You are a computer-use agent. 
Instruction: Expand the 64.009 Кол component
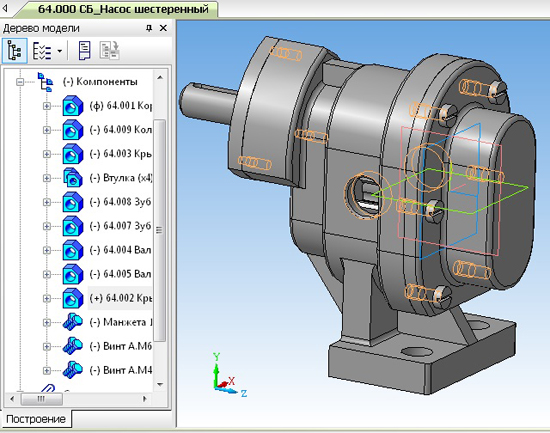47,130
